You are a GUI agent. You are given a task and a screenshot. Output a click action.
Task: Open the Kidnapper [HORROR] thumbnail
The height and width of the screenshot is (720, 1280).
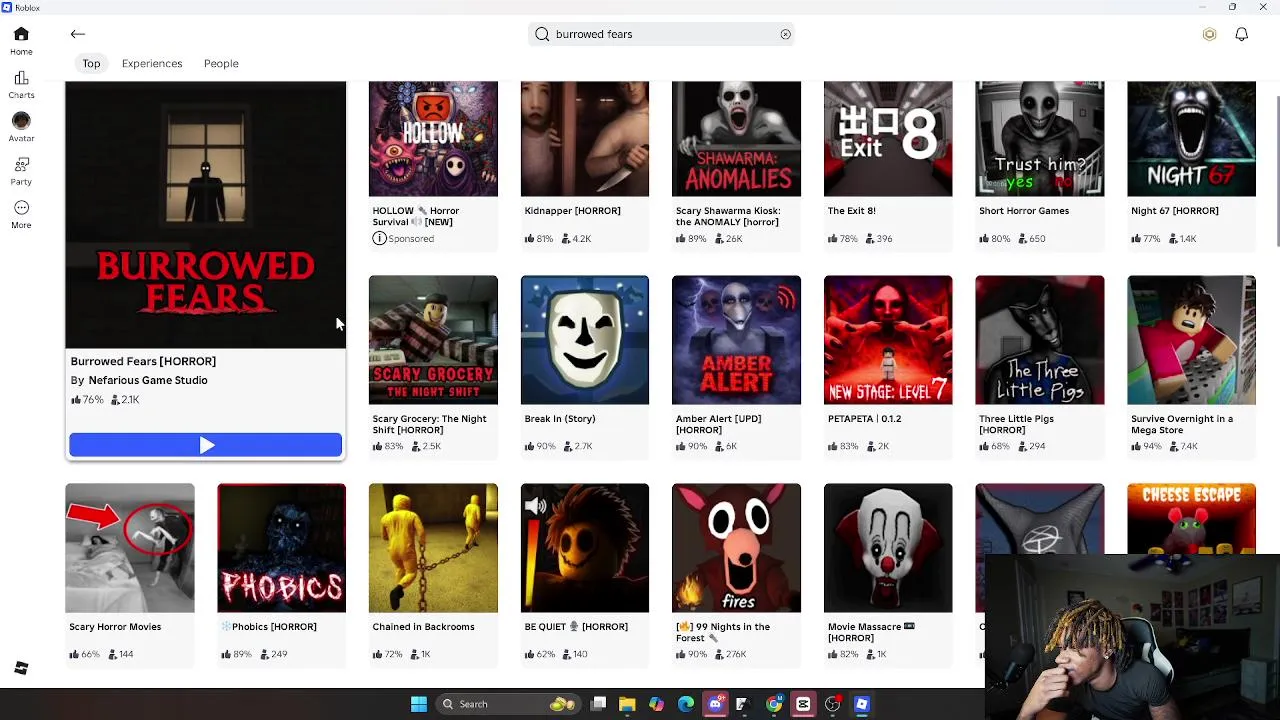585,139
